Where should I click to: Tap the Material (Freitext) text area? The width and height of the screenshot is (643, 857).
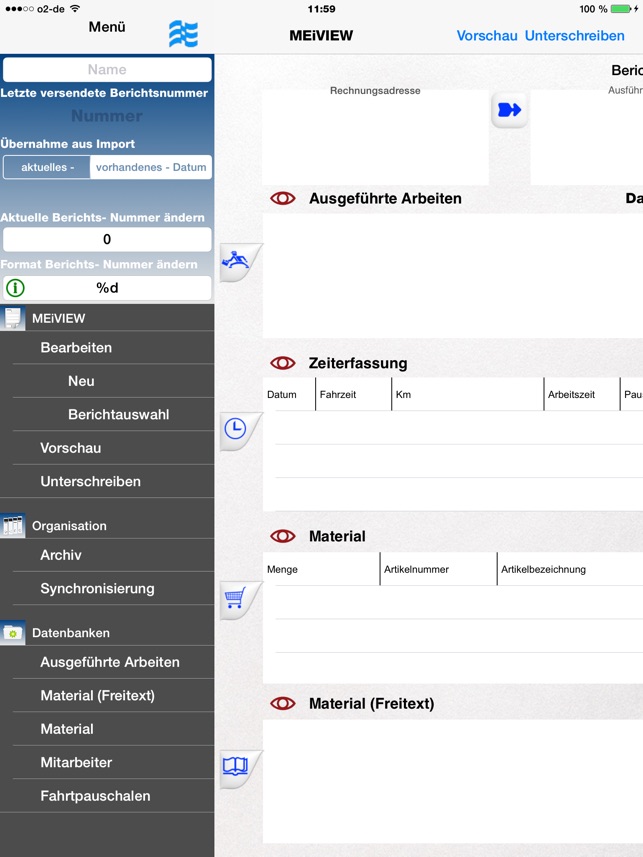[x=453, y=782]
